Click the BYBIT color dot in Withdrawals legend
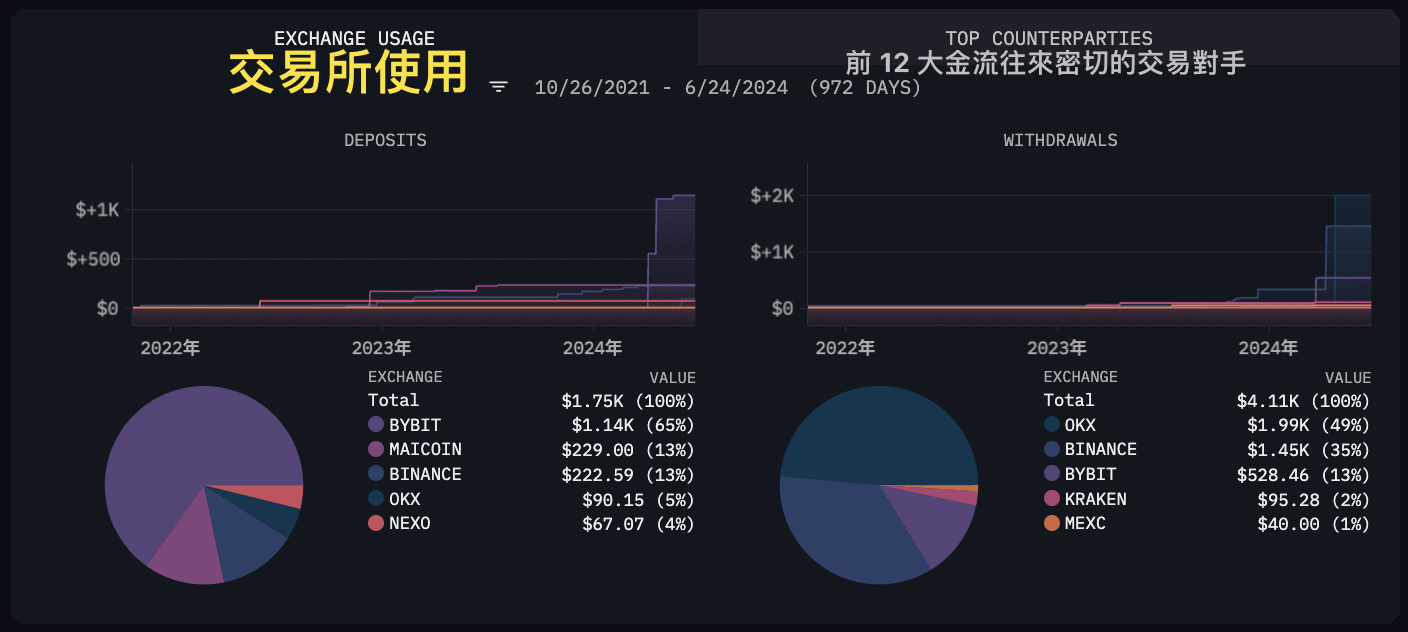1408x632 pixels. [1051, 474]
